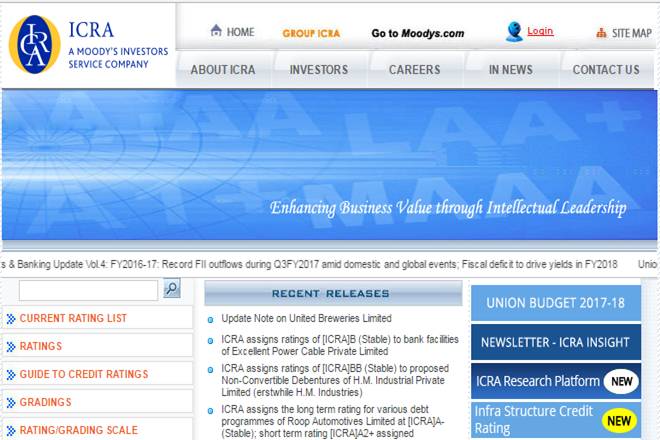Expand Guide to Credit Ratings sidebar item

click(x=84, y=374)
